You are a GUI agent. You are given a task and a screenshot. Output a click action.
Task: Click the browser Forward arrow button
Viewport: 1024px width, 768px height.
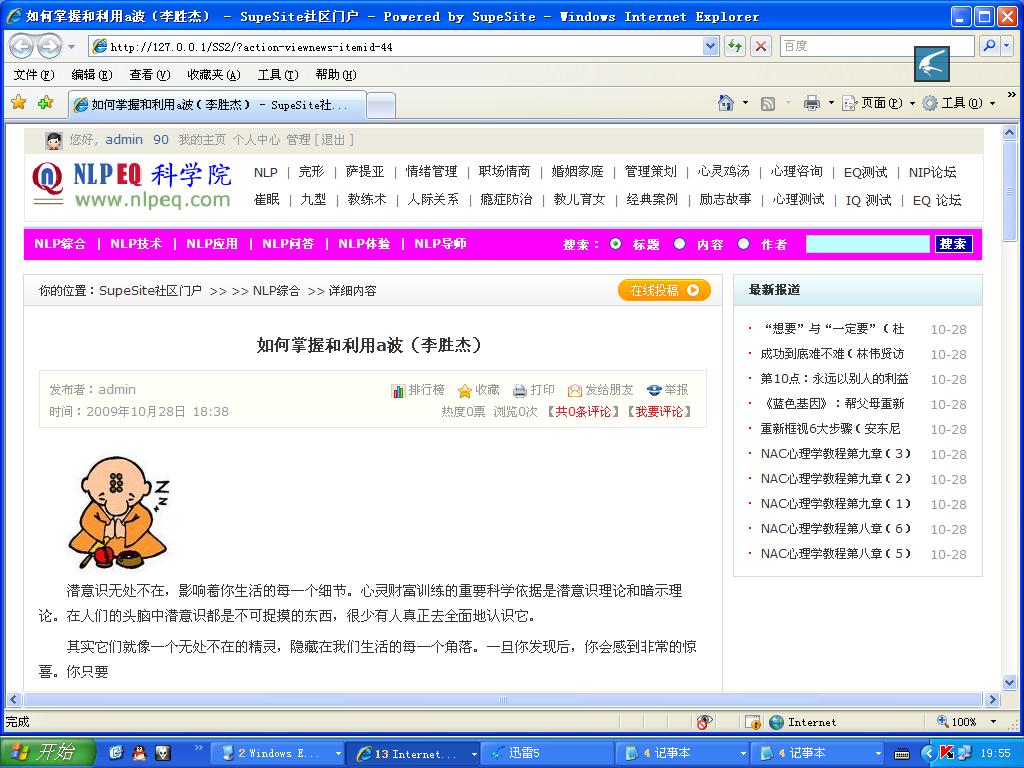[x=50, y=46]
